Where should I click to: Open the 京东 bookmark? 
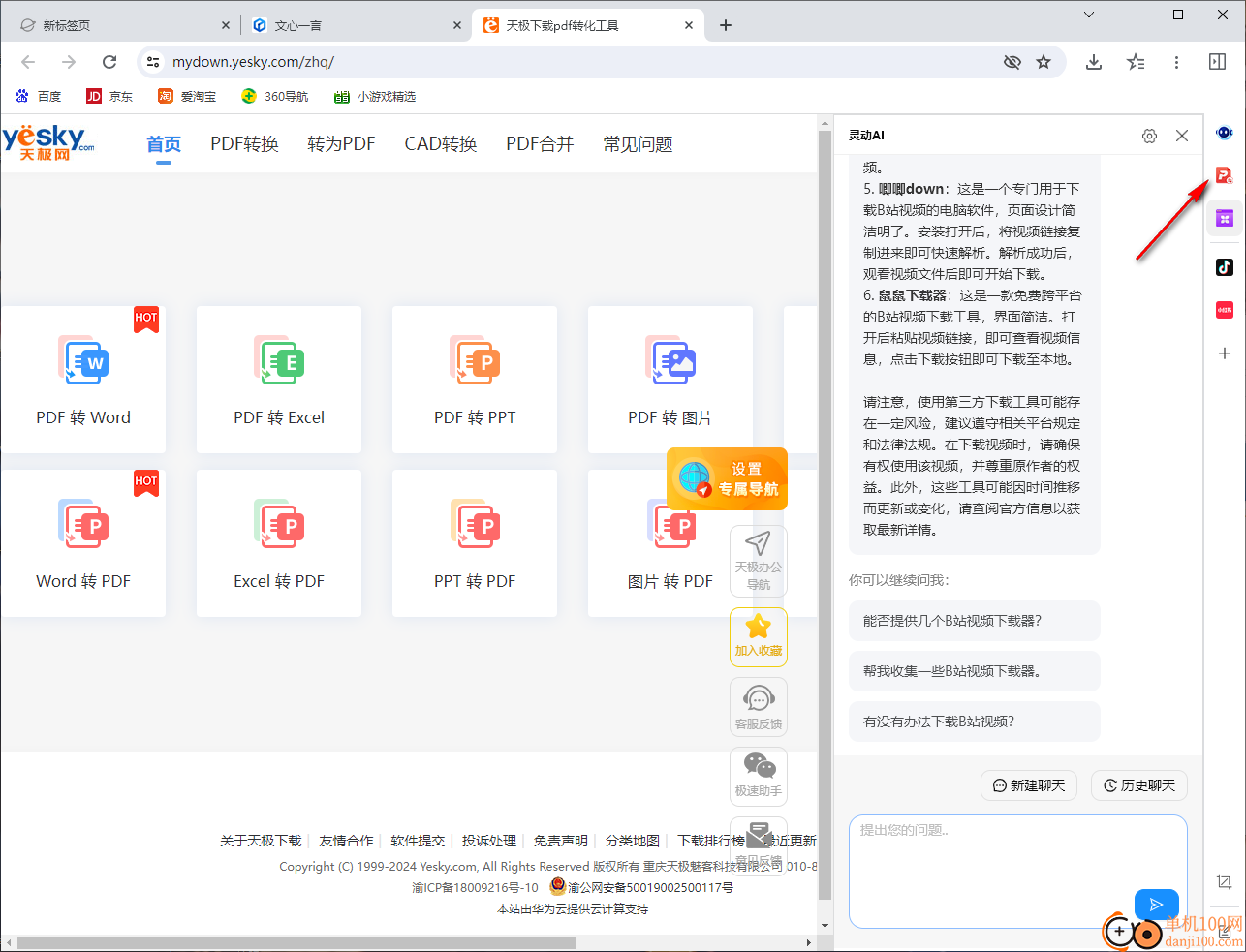(109, 96)
